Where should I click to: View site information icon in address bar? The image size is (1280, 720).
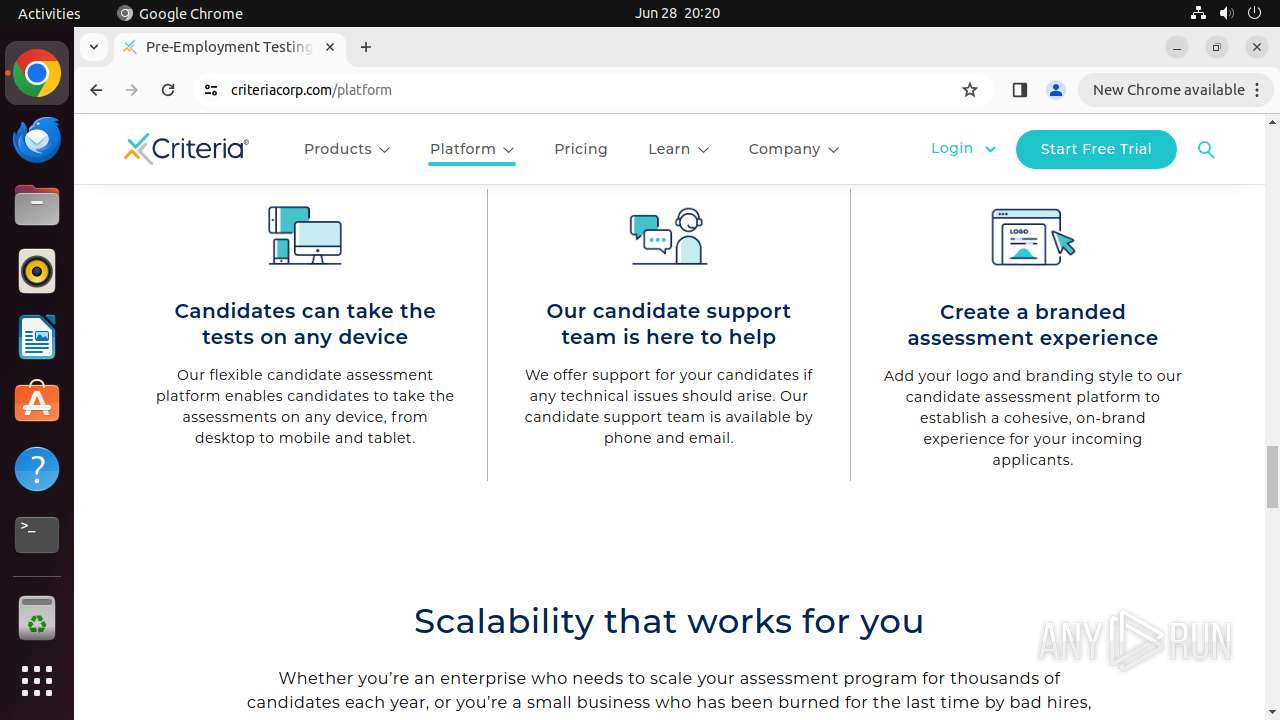coord(210,90)
